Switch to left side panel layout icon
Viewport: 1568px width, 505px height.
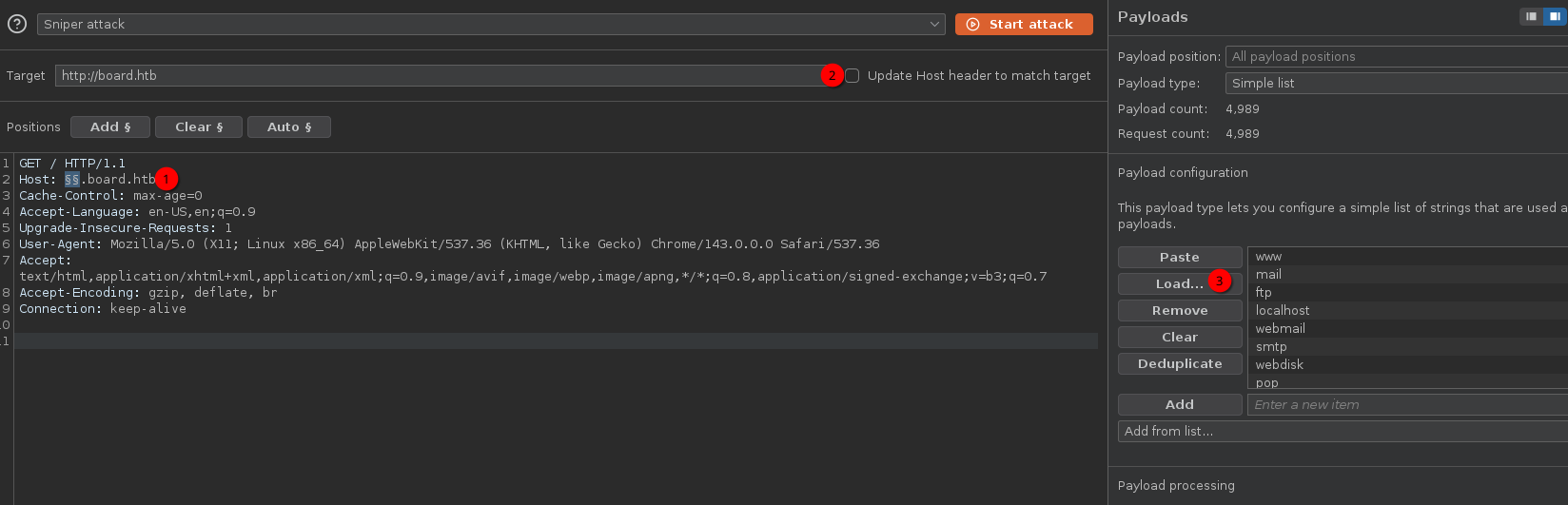(1531, 16)
